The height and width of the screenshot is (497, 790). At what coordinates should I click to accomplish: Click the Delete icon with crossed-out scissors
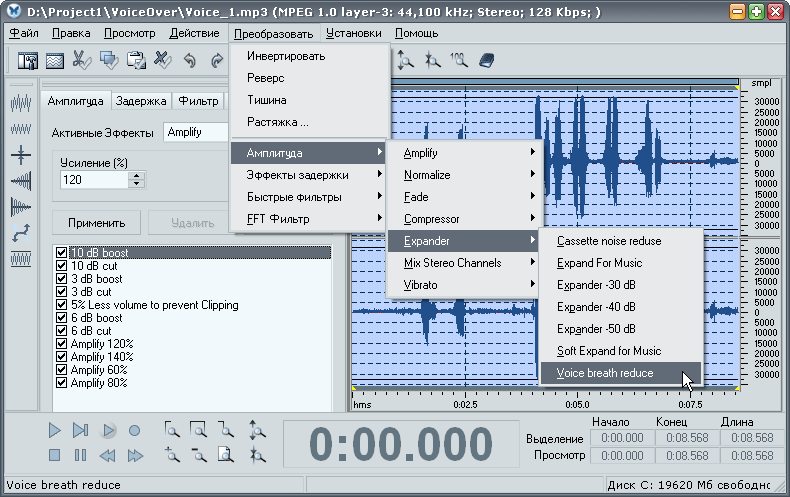point(163,60)
